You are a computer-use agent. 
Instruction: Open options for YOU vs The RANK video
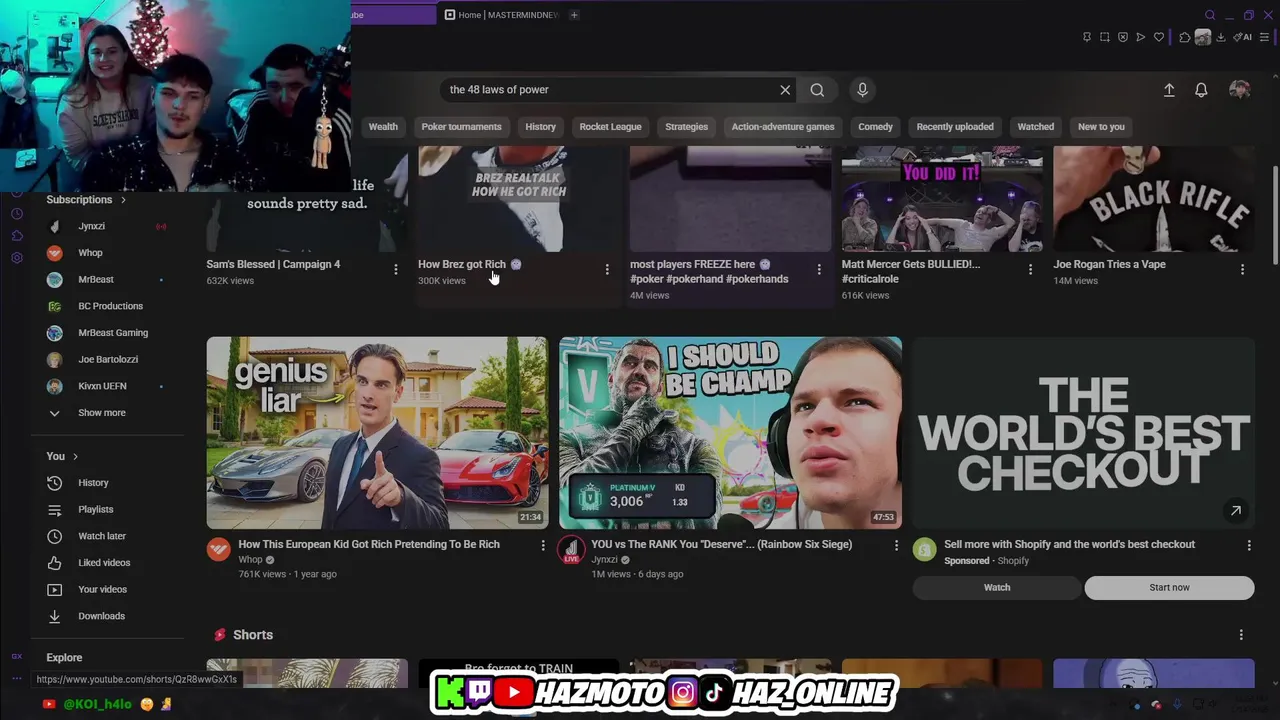tap(896, 545)
